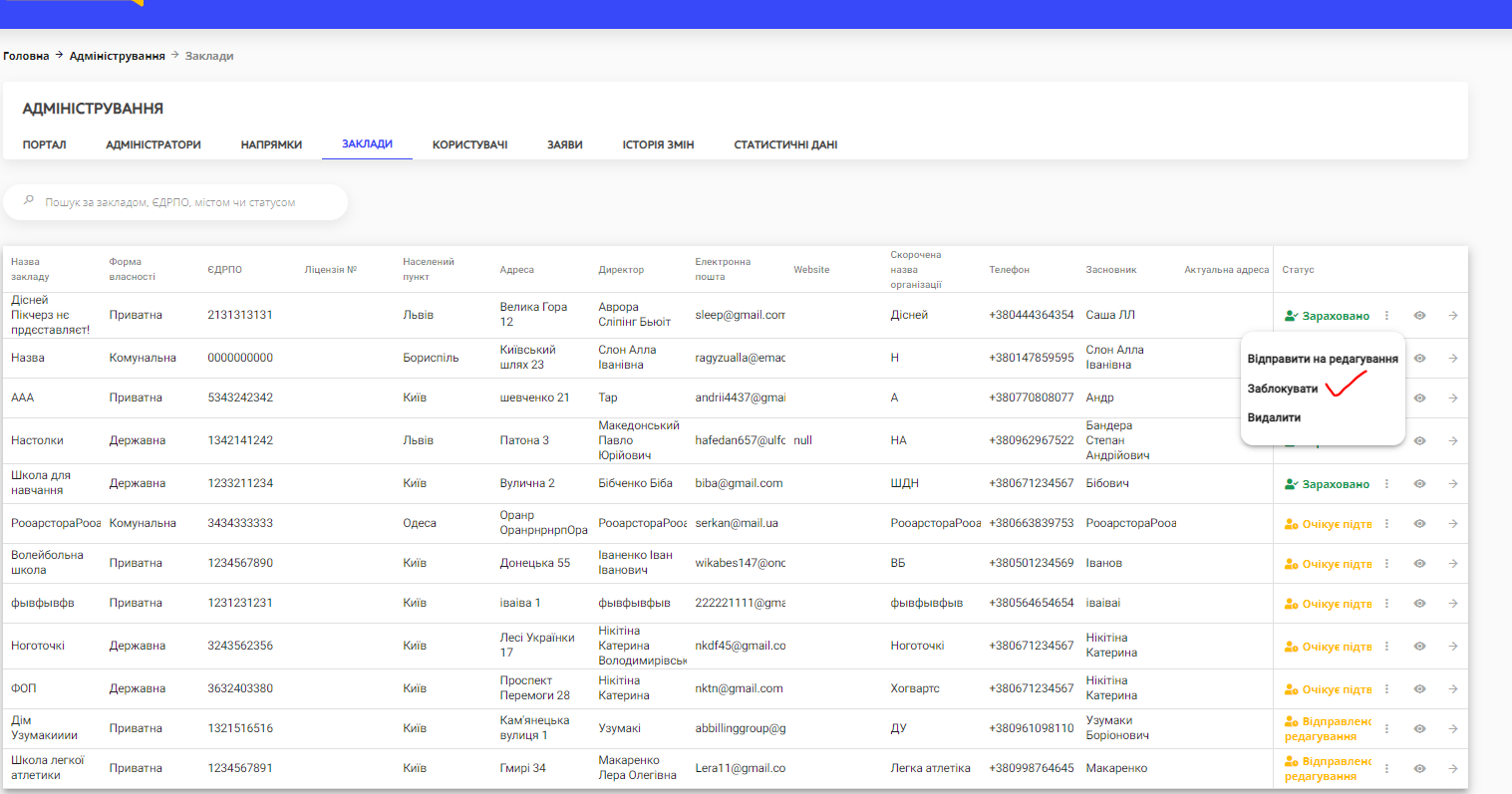Click the eye icon on Дім Узумакииии row
Viewport: 1512px width, 794px height.
tap(1419, 728)
